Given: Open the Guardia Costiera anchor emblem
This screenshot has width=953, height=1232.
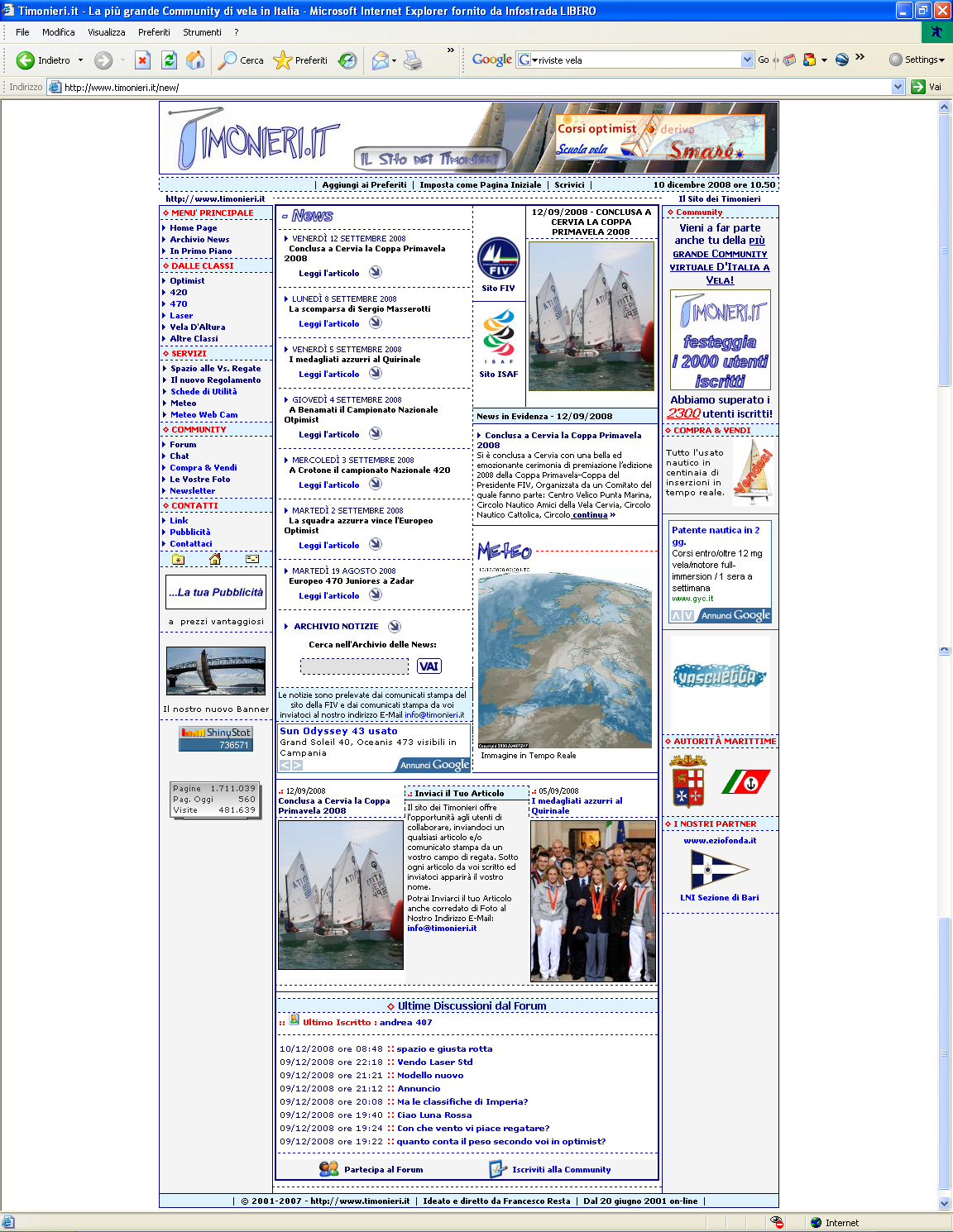Looking at the screenshot, I should click(x=746, y=781).
